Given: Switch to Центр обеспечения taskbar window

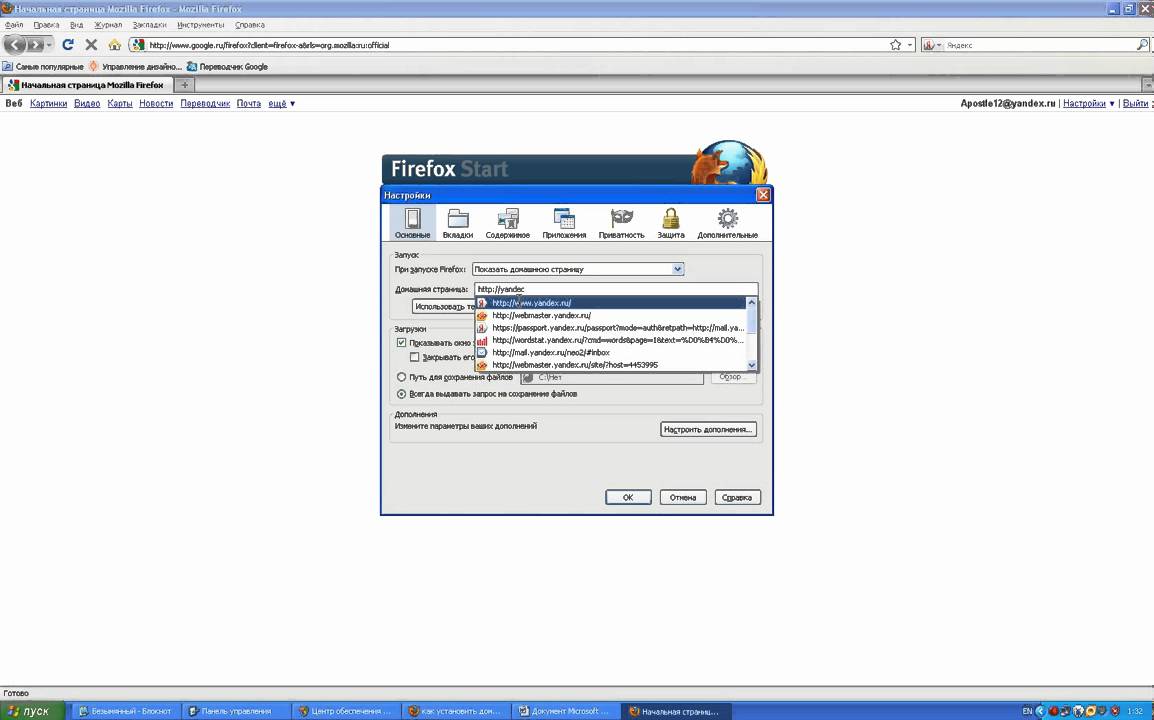Looking at the screenshot, I should (346, 711).
